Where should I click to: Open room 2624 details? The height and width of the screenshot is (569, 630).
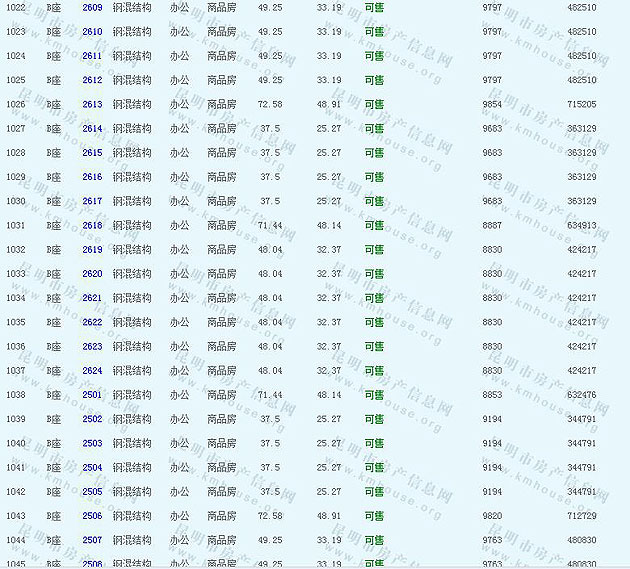(x=92, y=371)
